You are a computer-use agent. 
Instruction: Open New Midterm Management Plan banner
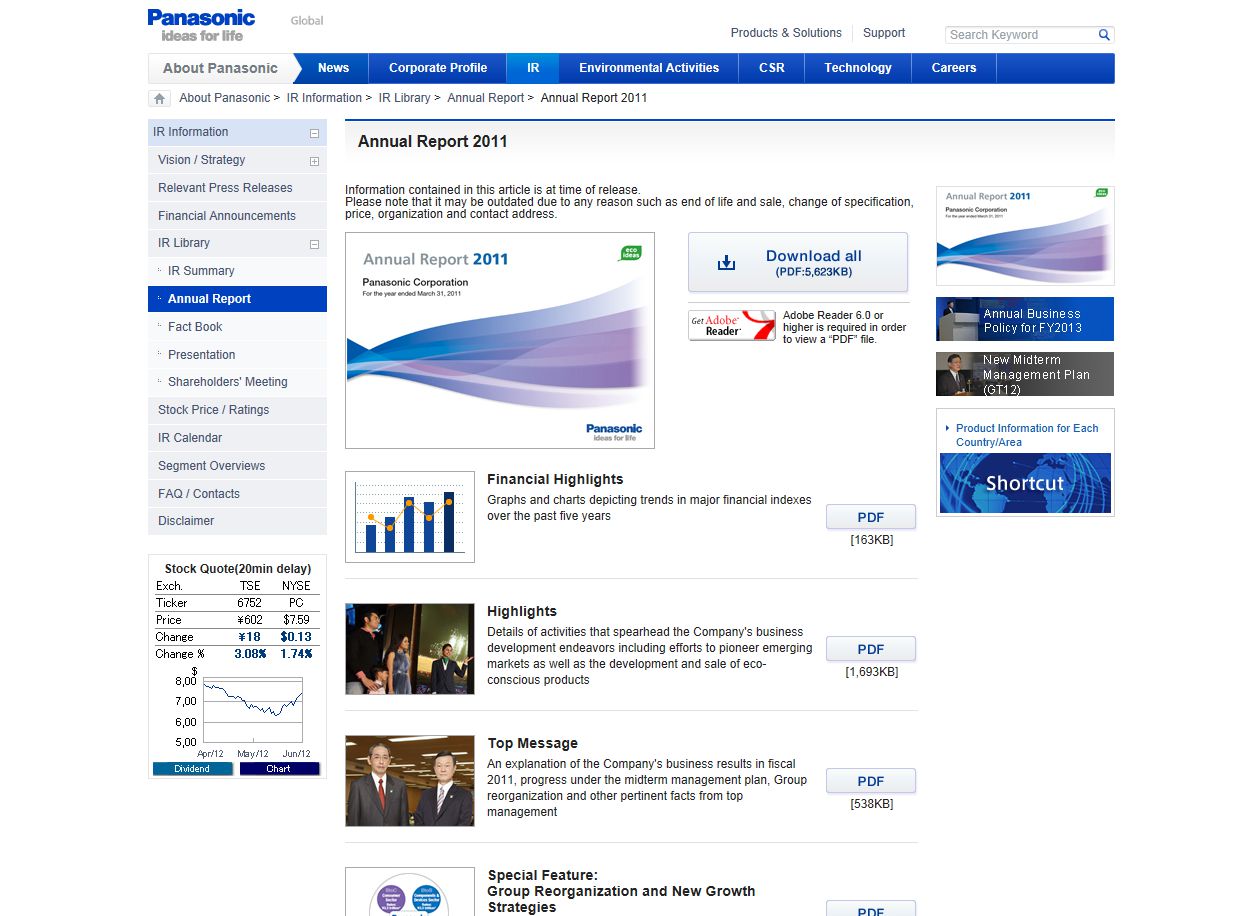(x=1025, y=374)
